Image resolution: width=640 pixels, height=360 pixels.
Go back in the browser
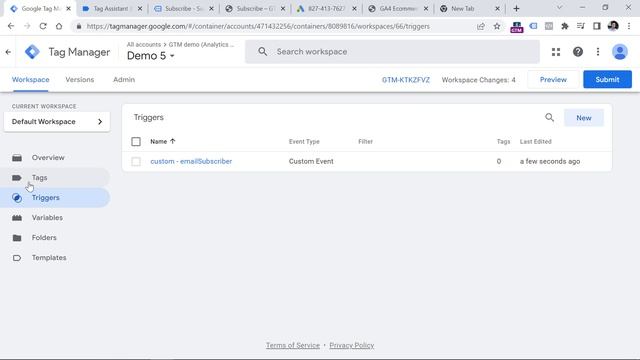tap(11, 26)
